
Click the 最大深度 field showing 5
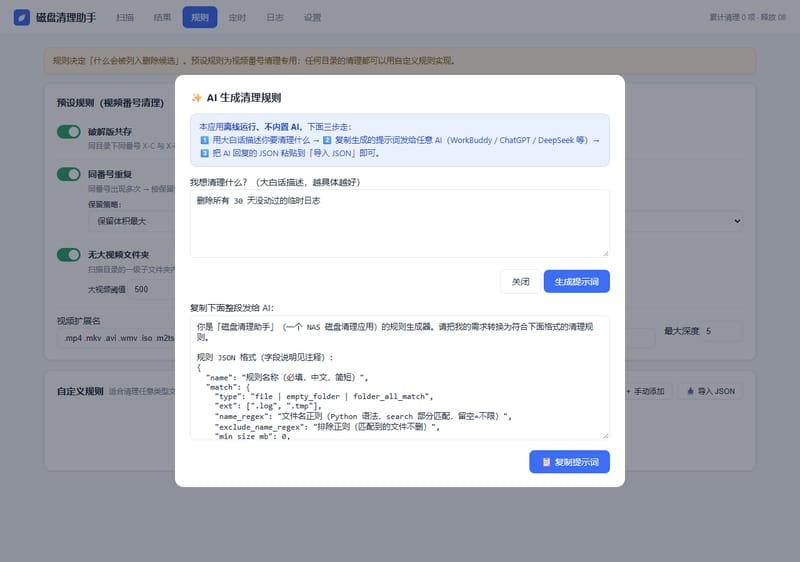click(x=722, y=331)
